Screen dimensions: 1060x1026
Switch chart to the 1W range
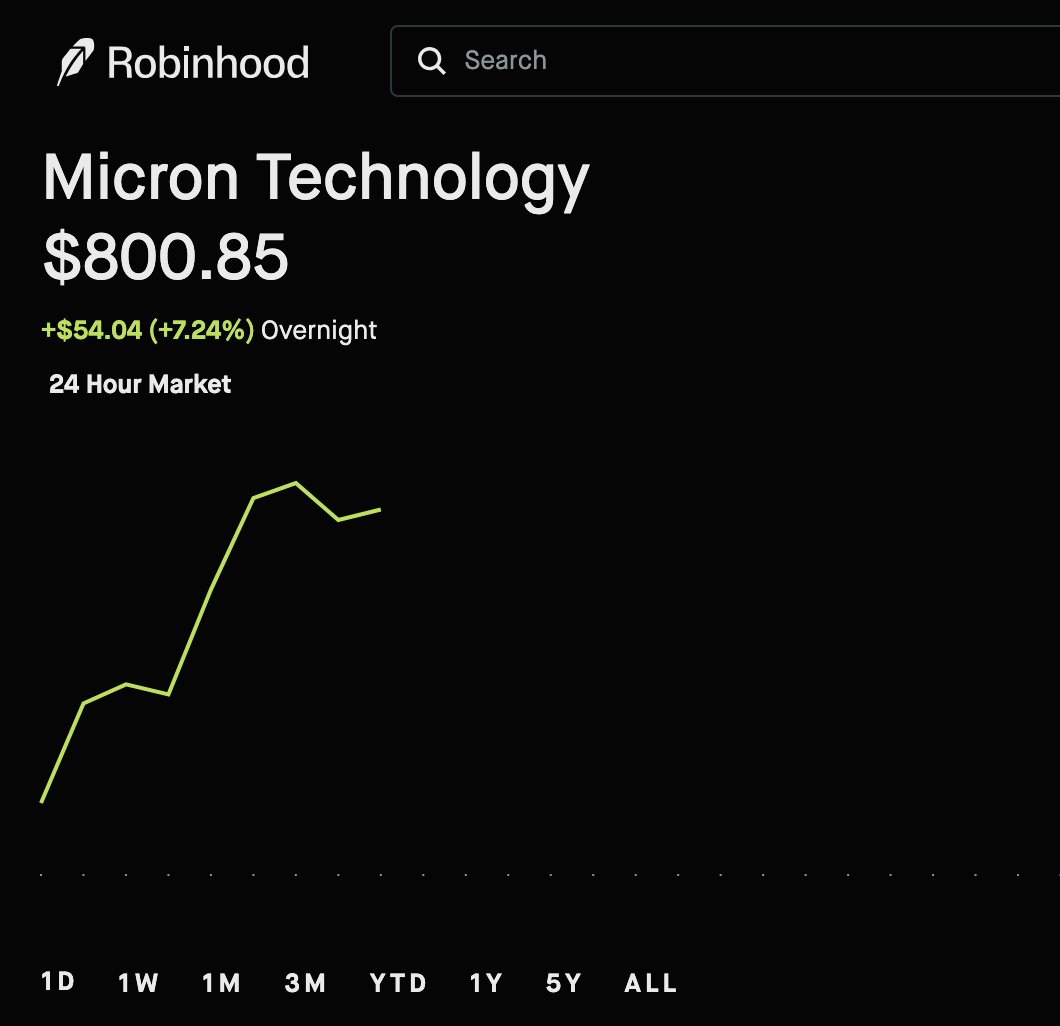(139, 983)
